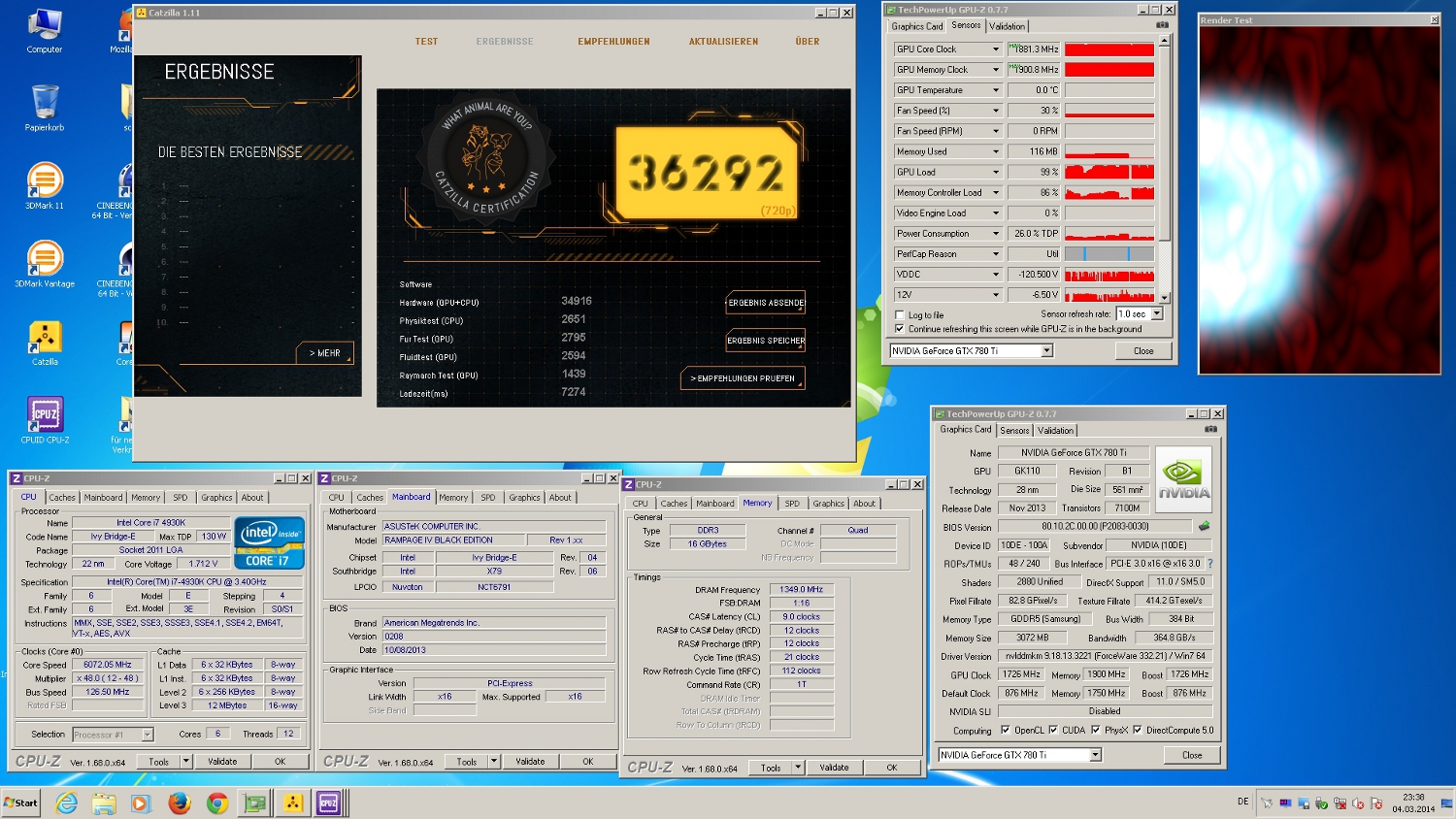Open the AKTUALISIEREN tab in Catzilla
This screenshot has width=1456, height=819.
pyautogui.click(x=723, y=42)
